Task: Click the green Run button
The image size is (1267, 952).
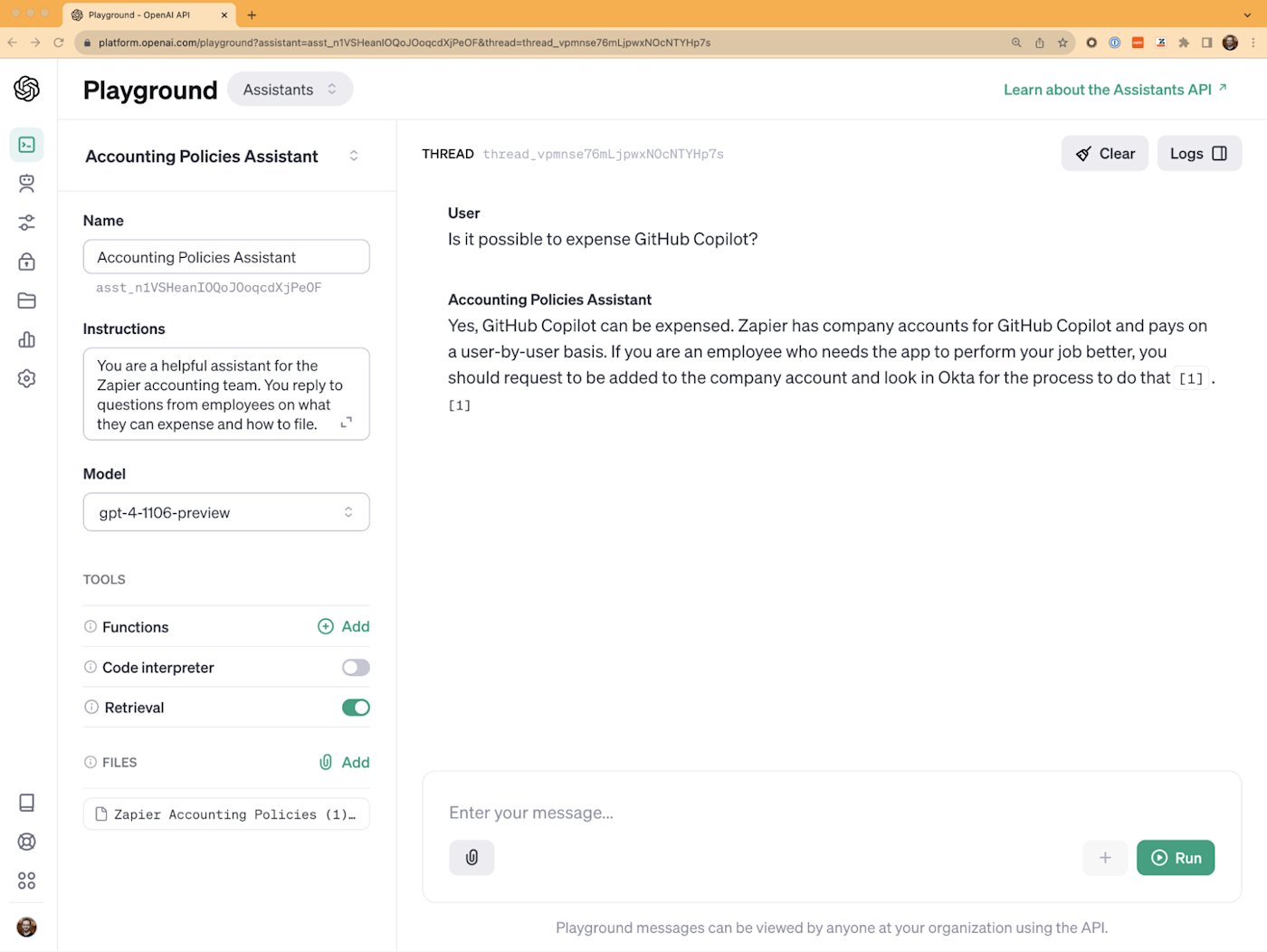Action: click(1176, 858)
